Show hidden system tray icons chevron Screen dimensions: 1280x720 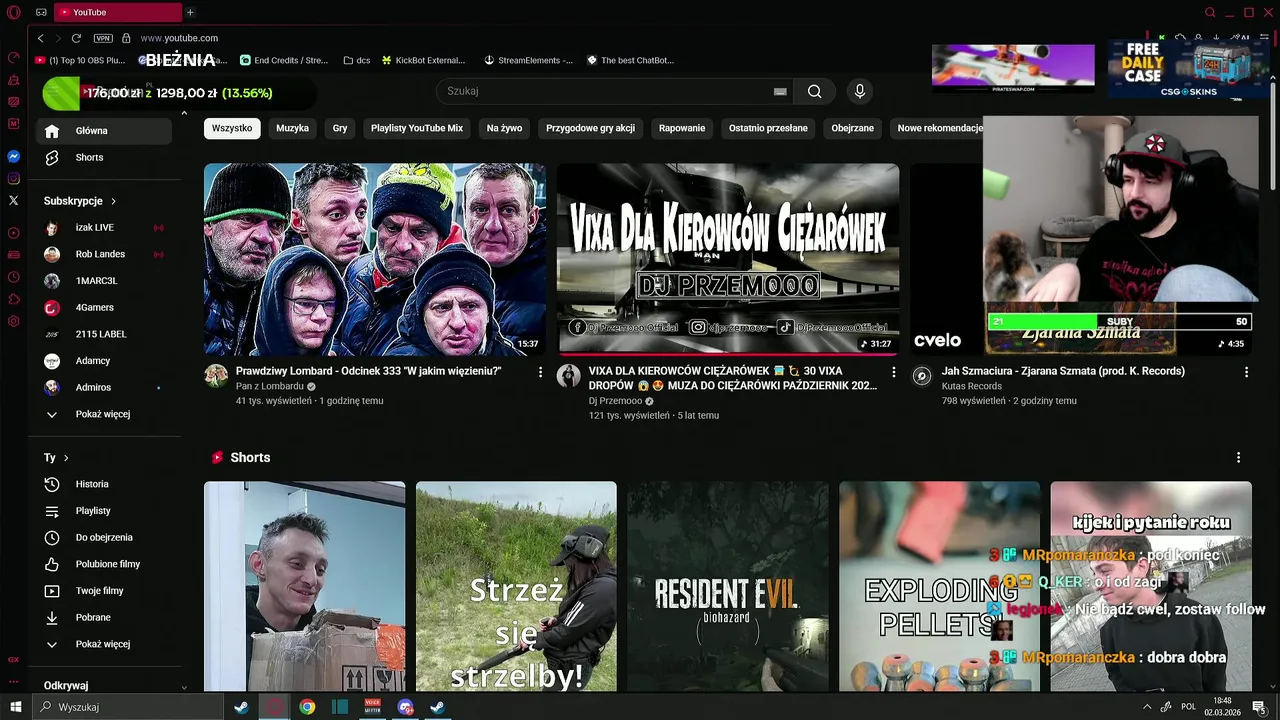tap(1146, 707)
